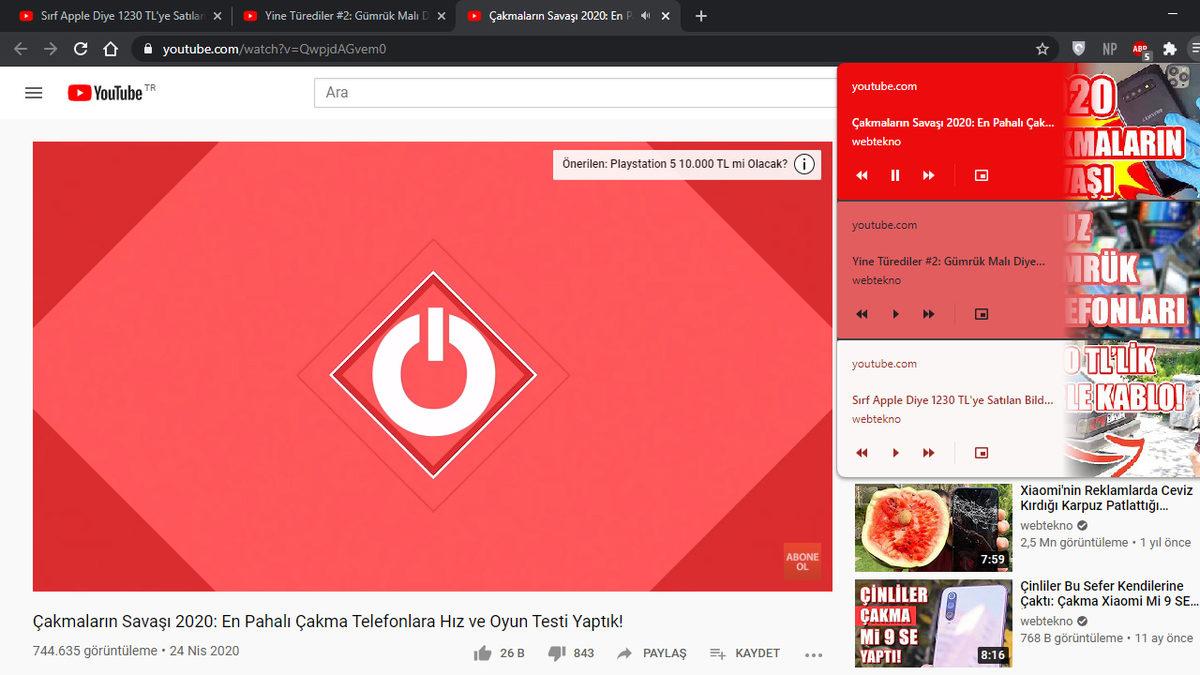
Task: Click the dislike thumbs-down icon
Action: click(x=556, y=652)
